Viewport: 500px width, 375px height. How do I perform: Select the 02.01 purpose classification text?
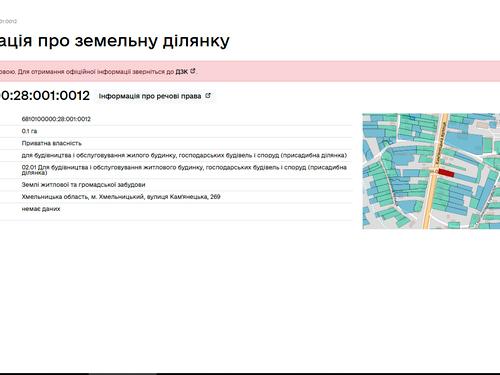point(184,170)
